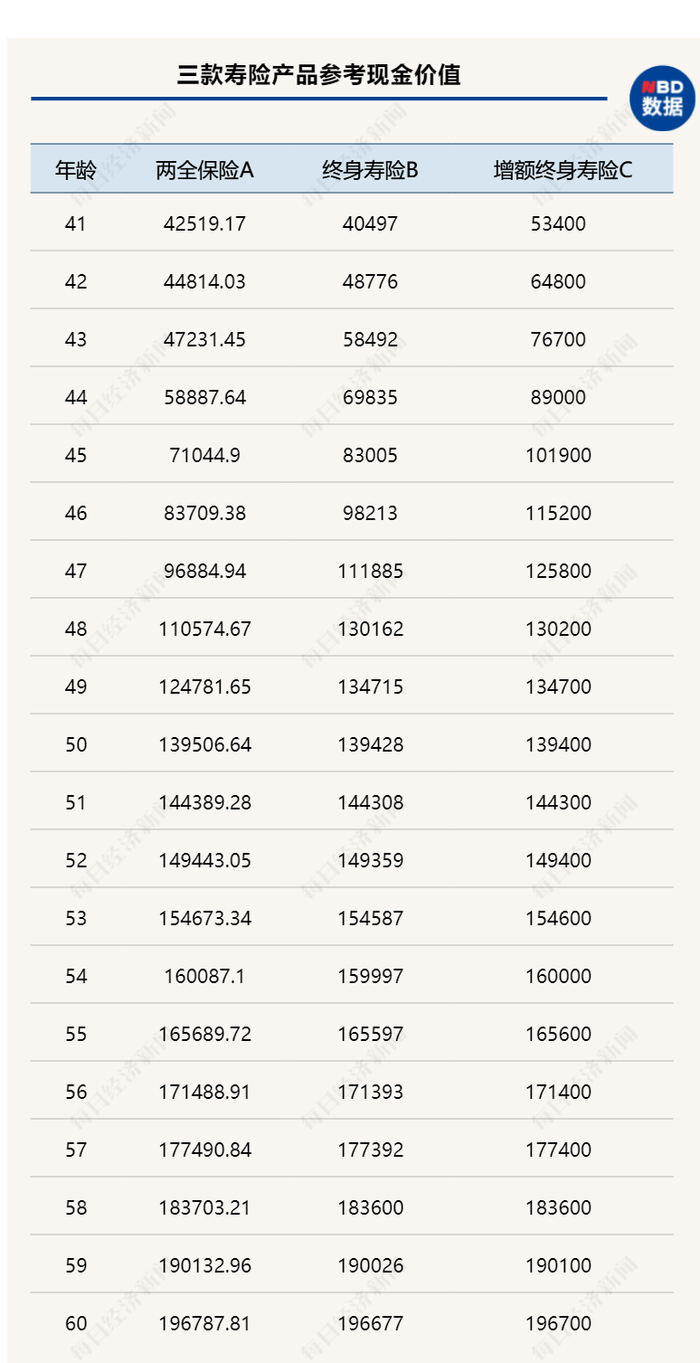Click the value 98213
The image size is (700, 1363).
(370, 514)
